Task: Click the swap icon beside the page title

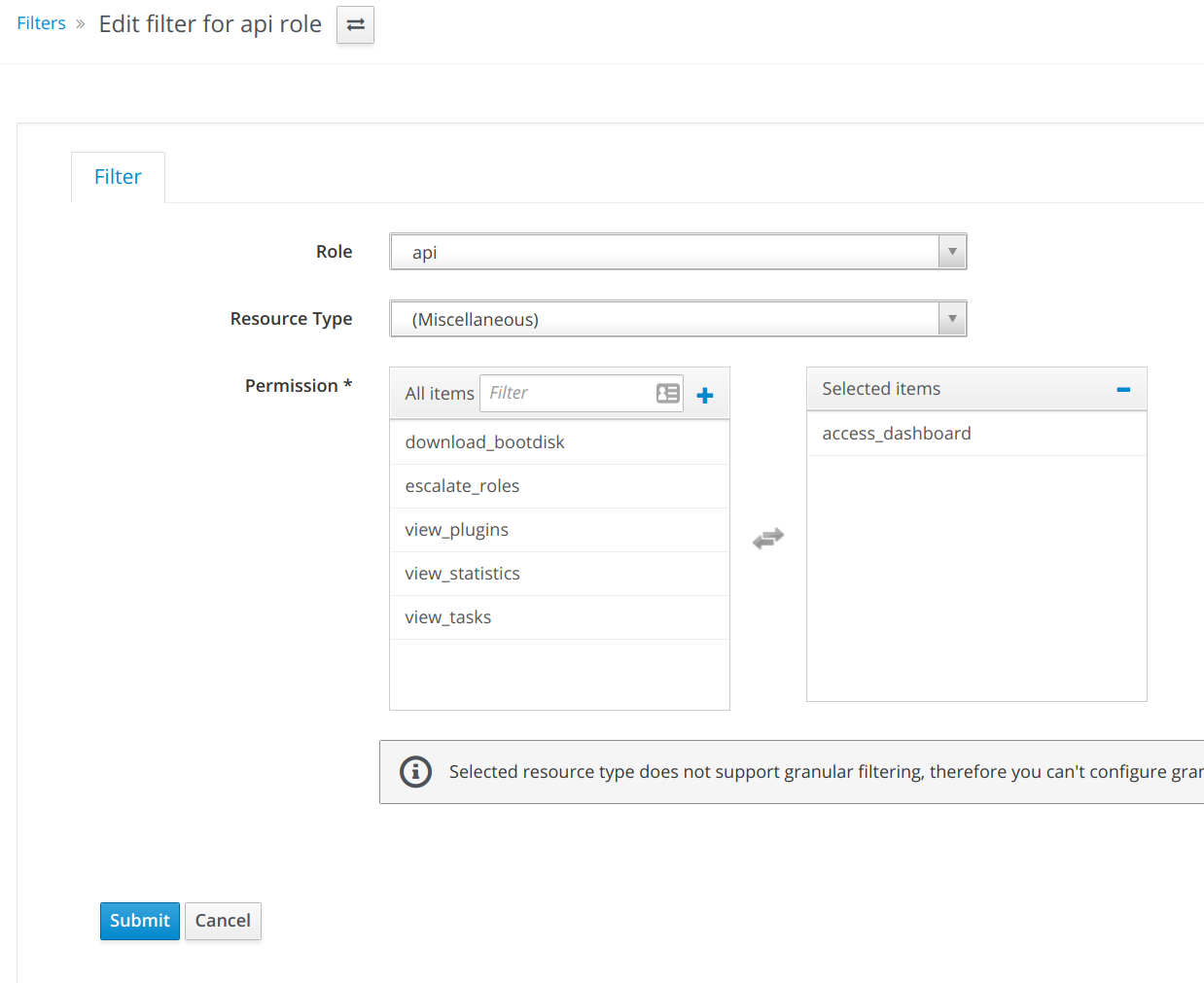Action: pyautogui.click(x=355, y=25)
